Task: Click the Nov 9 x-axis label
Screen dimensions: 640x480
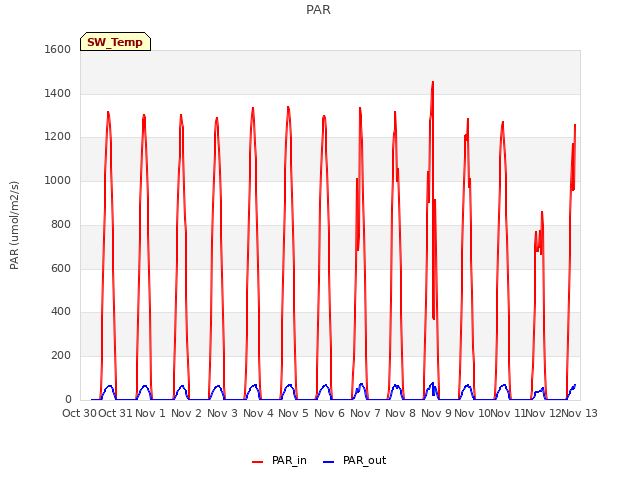Action: coord(436,413)
